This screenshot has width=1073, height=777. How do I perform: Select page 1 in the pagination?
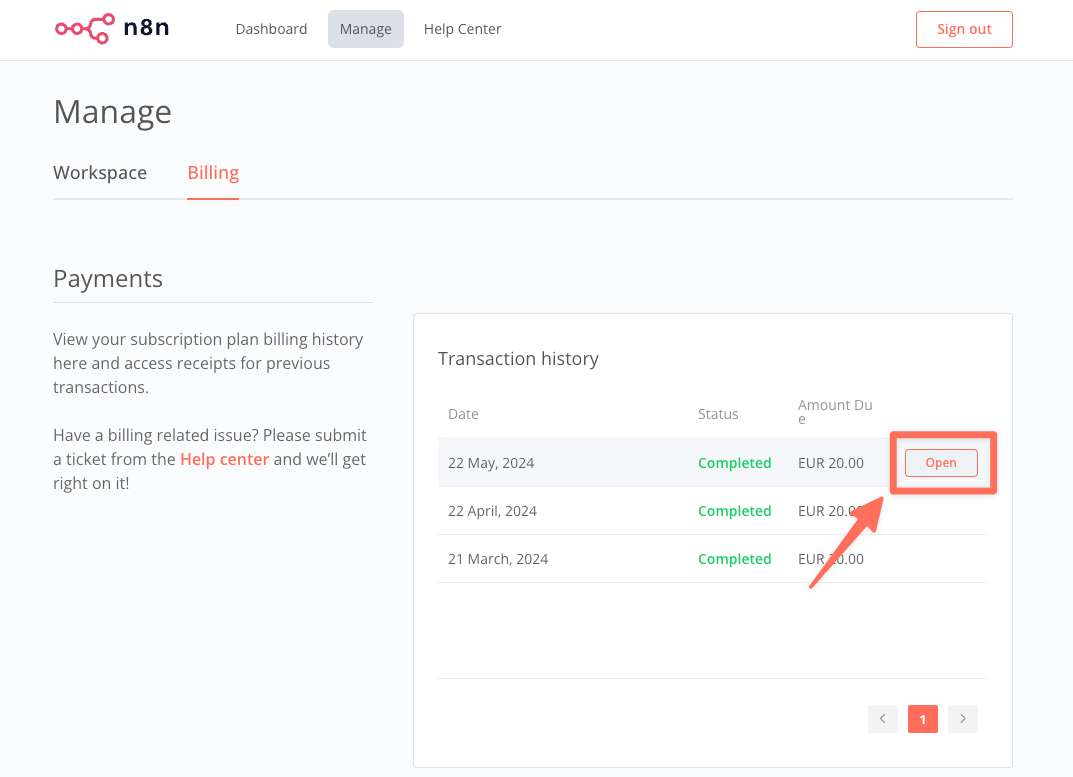922,719
